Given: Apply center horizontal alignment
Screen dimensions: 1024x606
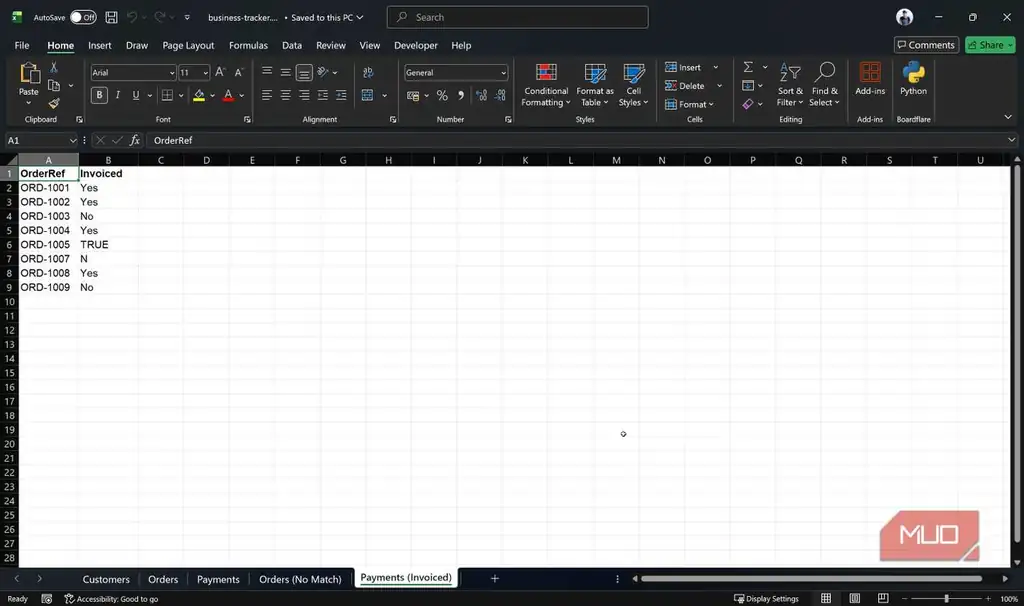Looking at the screenshot, I should coord(285,95).
